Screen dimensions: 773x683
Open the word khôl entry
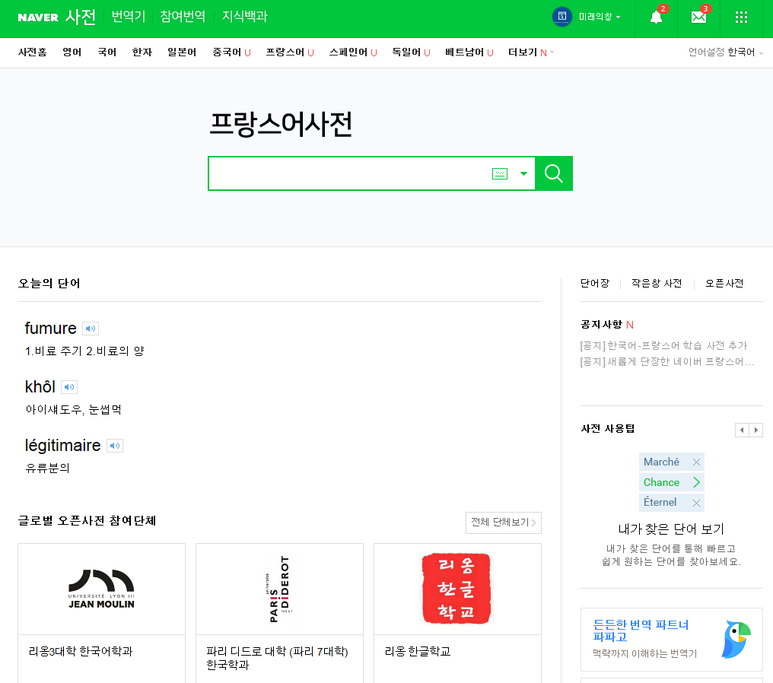[x=40, y=387]
